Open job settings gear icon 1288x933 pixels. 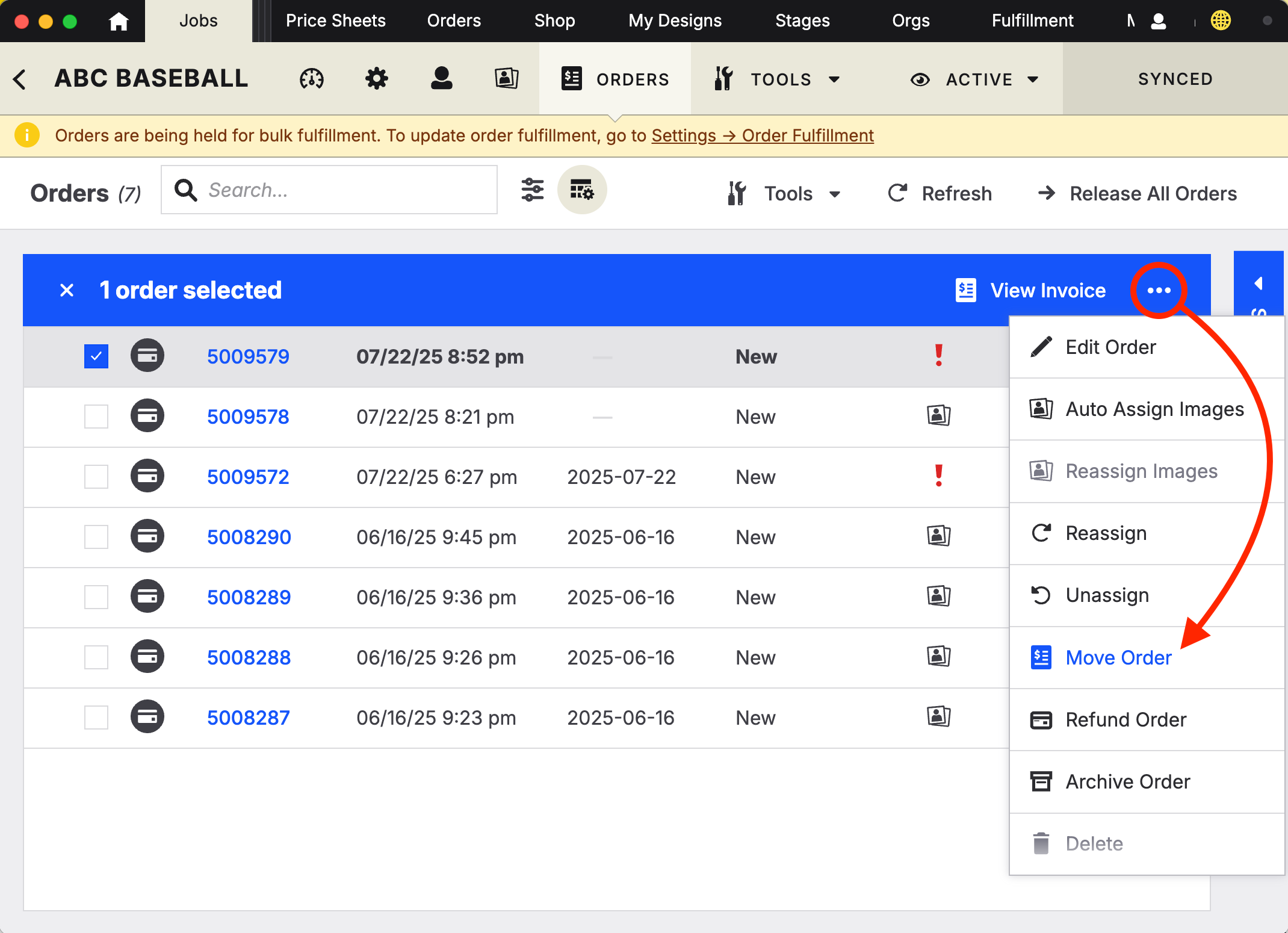coord(377,79)
